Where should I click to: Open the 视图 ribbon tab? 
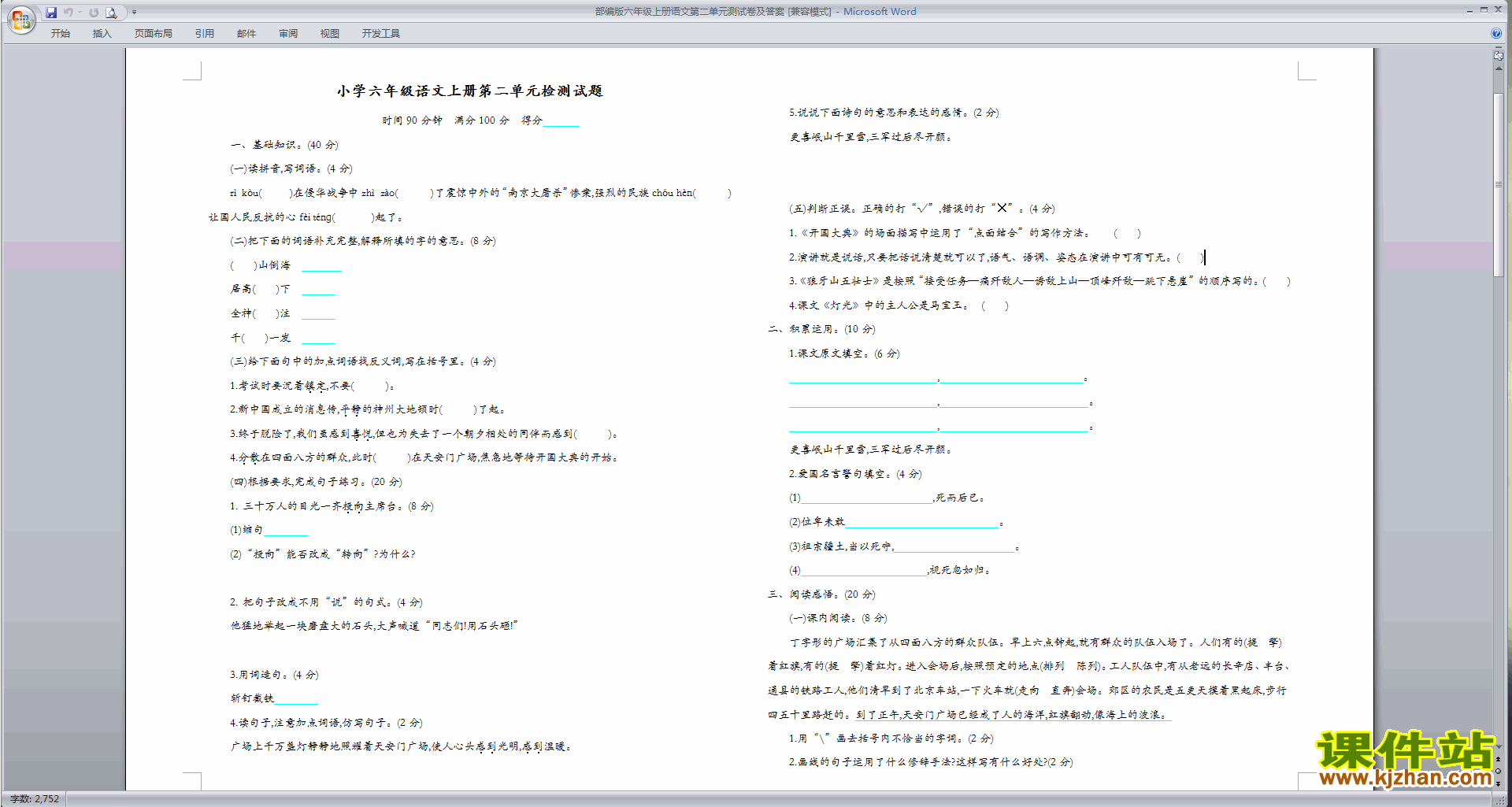pyautogui.click(x=330, y=33)
